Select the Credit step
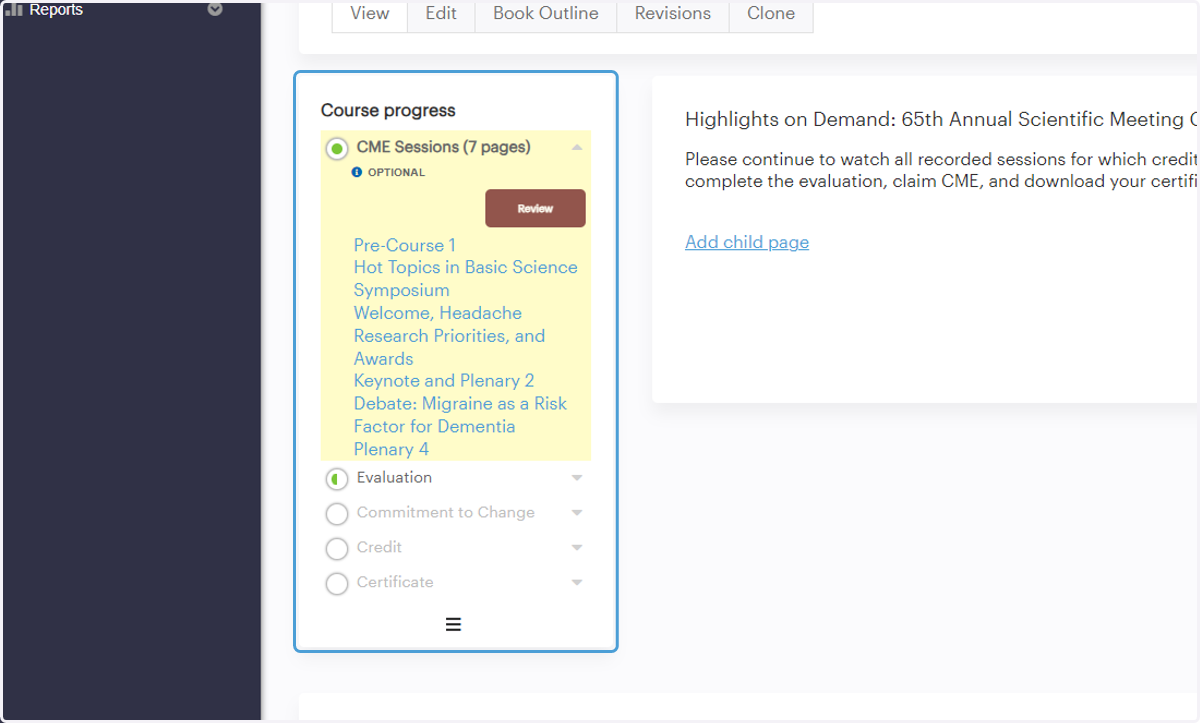This screenshot has width=1200, height=723. 379,547
